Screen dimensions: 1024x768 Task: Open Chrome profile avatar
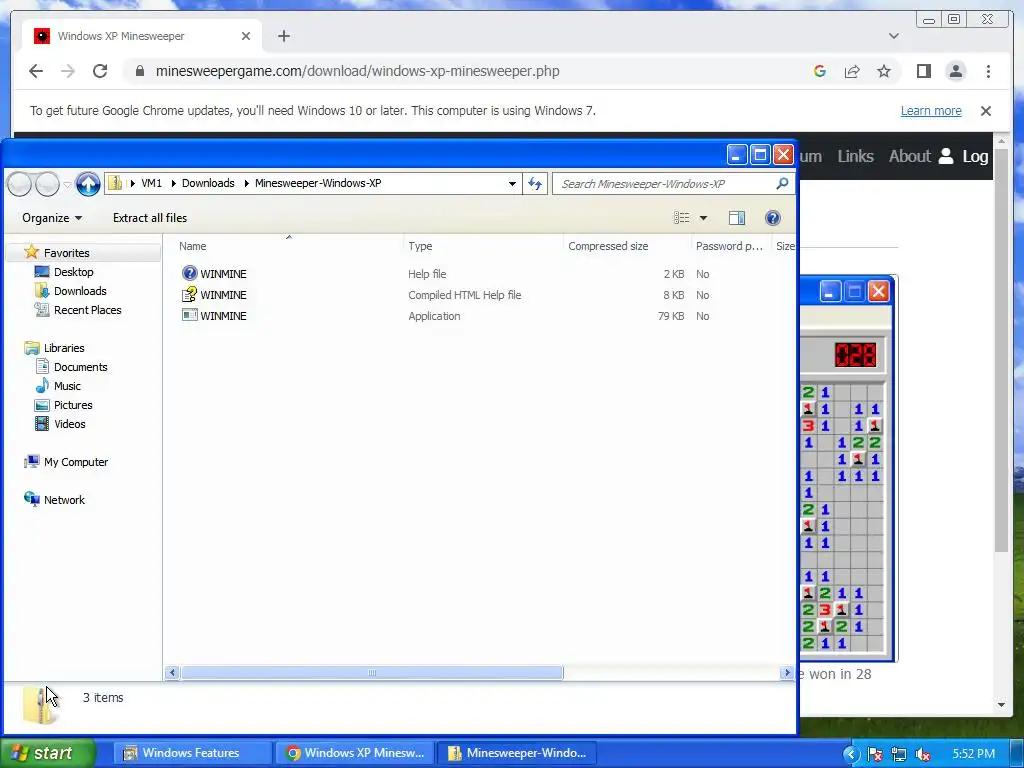pyautogui.click(x=955, y=71)
